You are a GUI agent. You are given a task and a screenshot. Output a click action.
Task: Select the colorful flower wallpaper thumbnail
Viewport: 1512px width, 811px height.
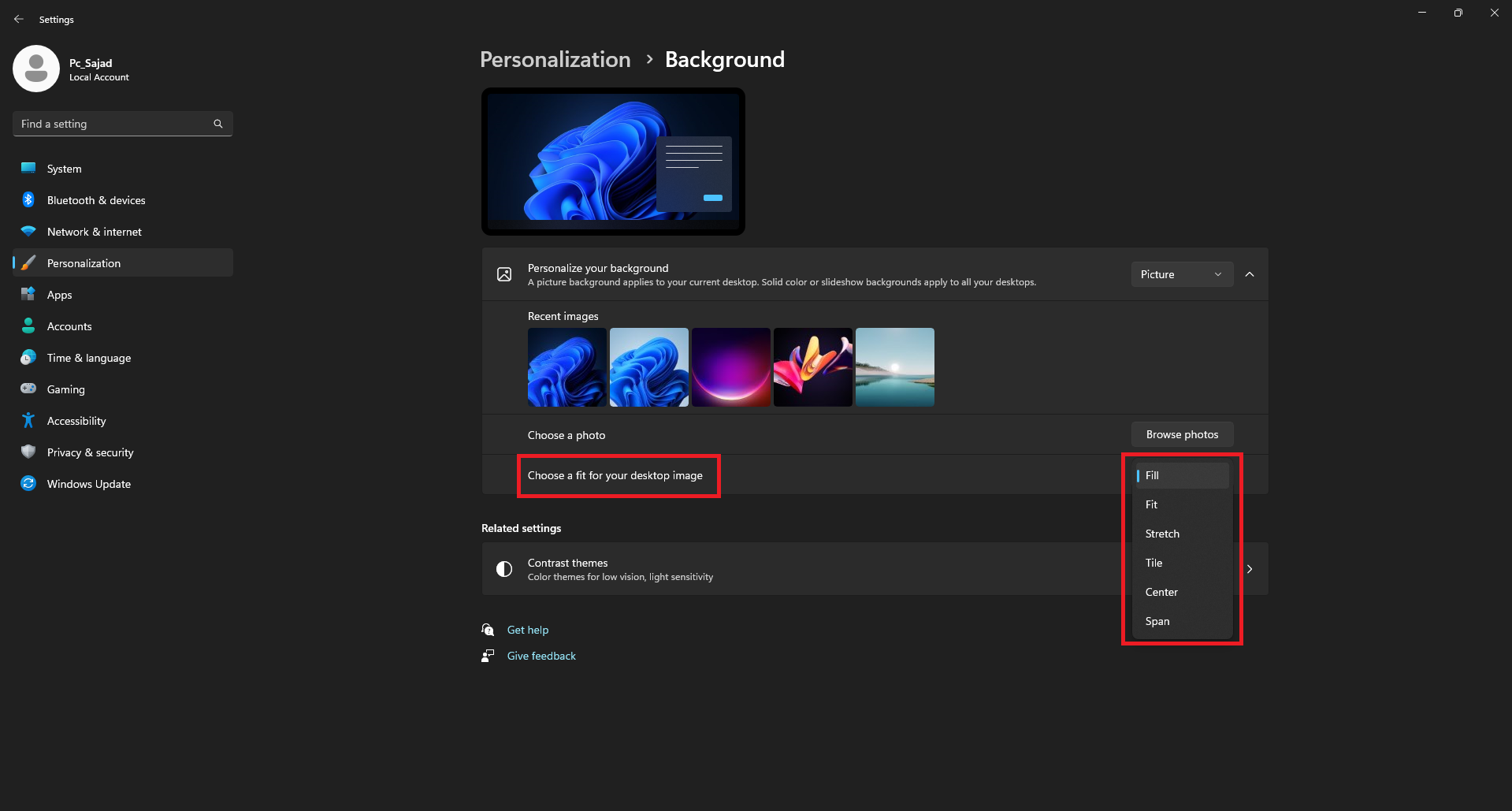tap(813, 367)
